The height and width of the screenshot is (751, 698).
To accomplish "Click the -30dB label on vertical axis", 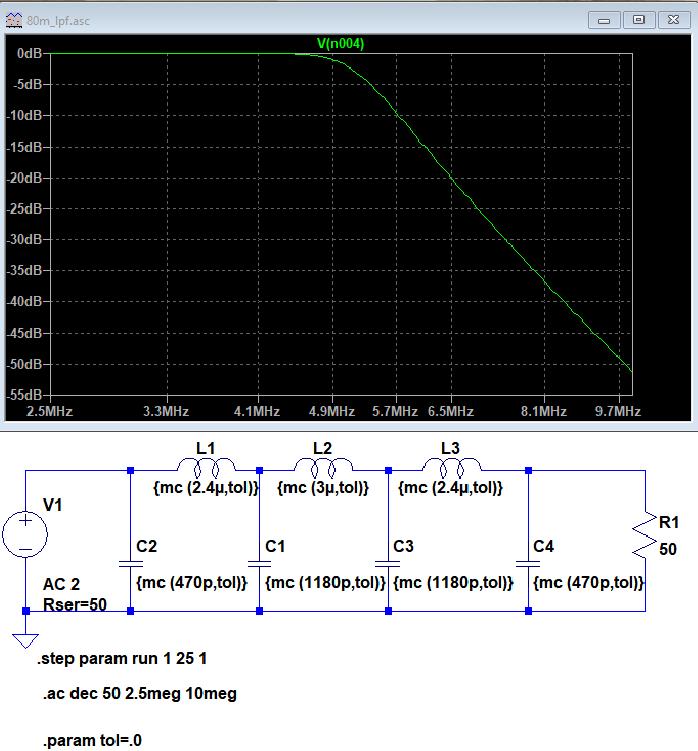I will click(x=23, y=240).
